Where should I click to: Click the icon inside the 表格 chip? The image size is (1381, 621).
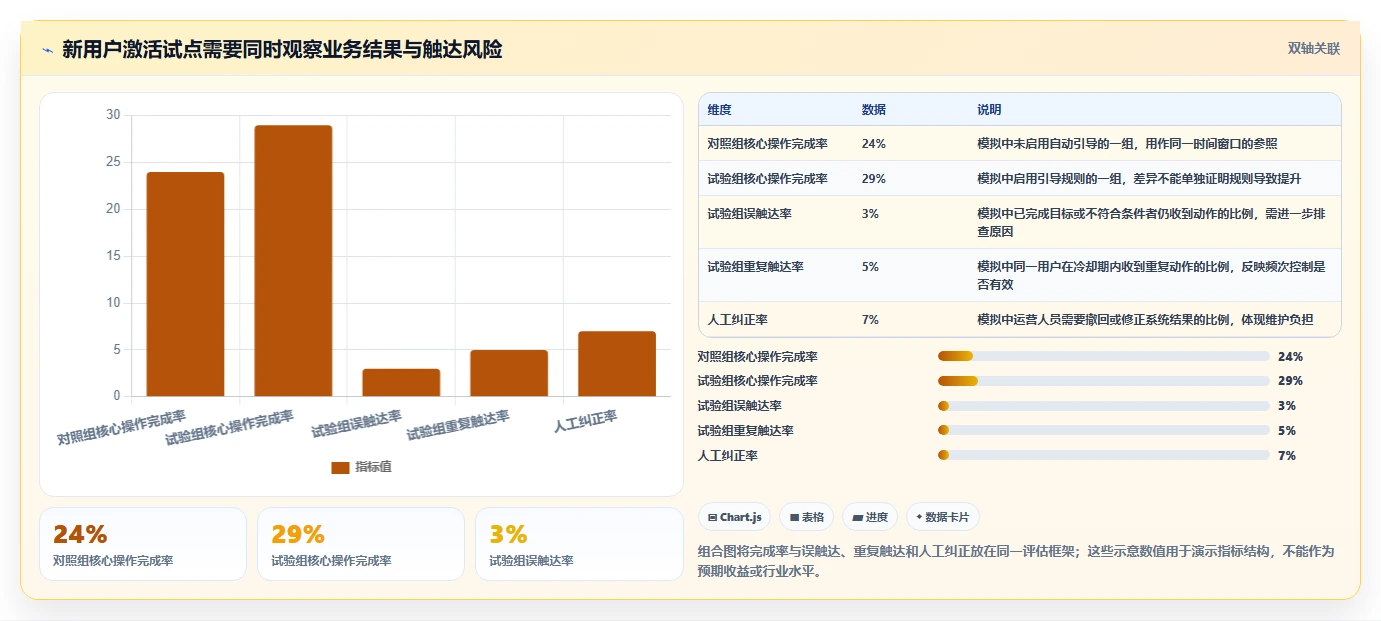coord(794,518)
